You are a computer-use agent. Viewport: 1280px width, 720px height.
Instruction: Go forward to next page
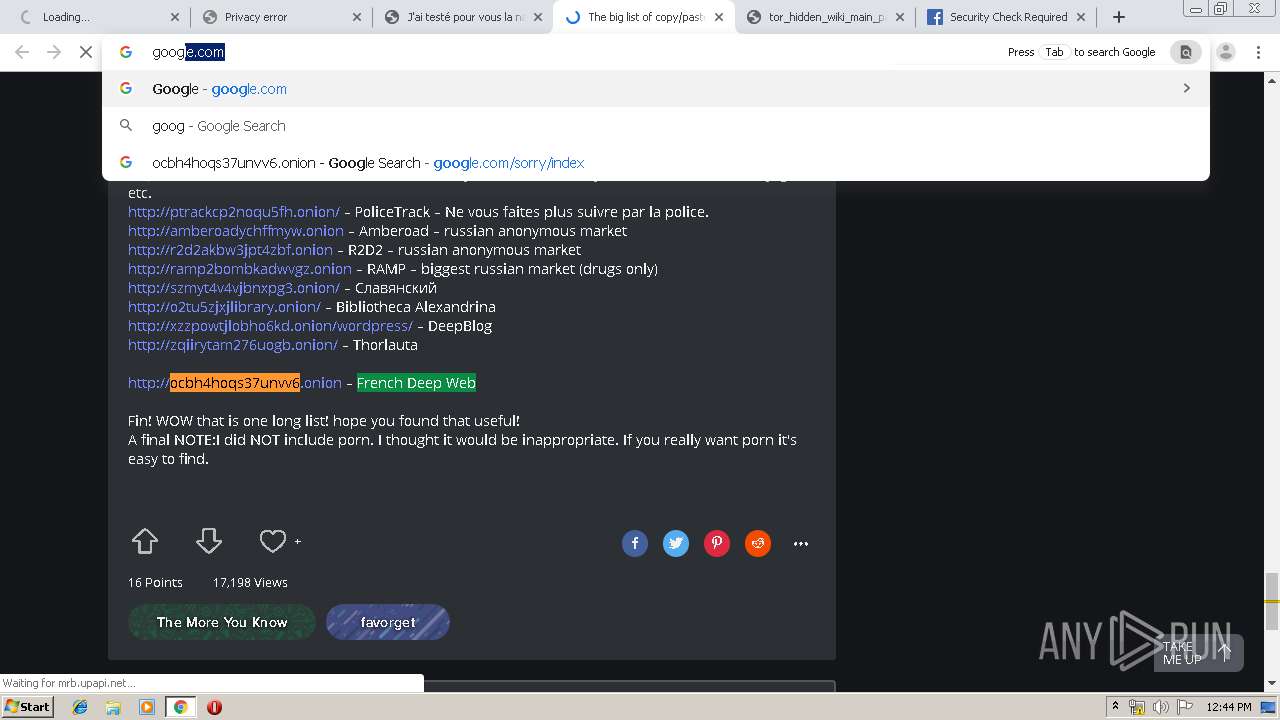click(x=54, y=52)
